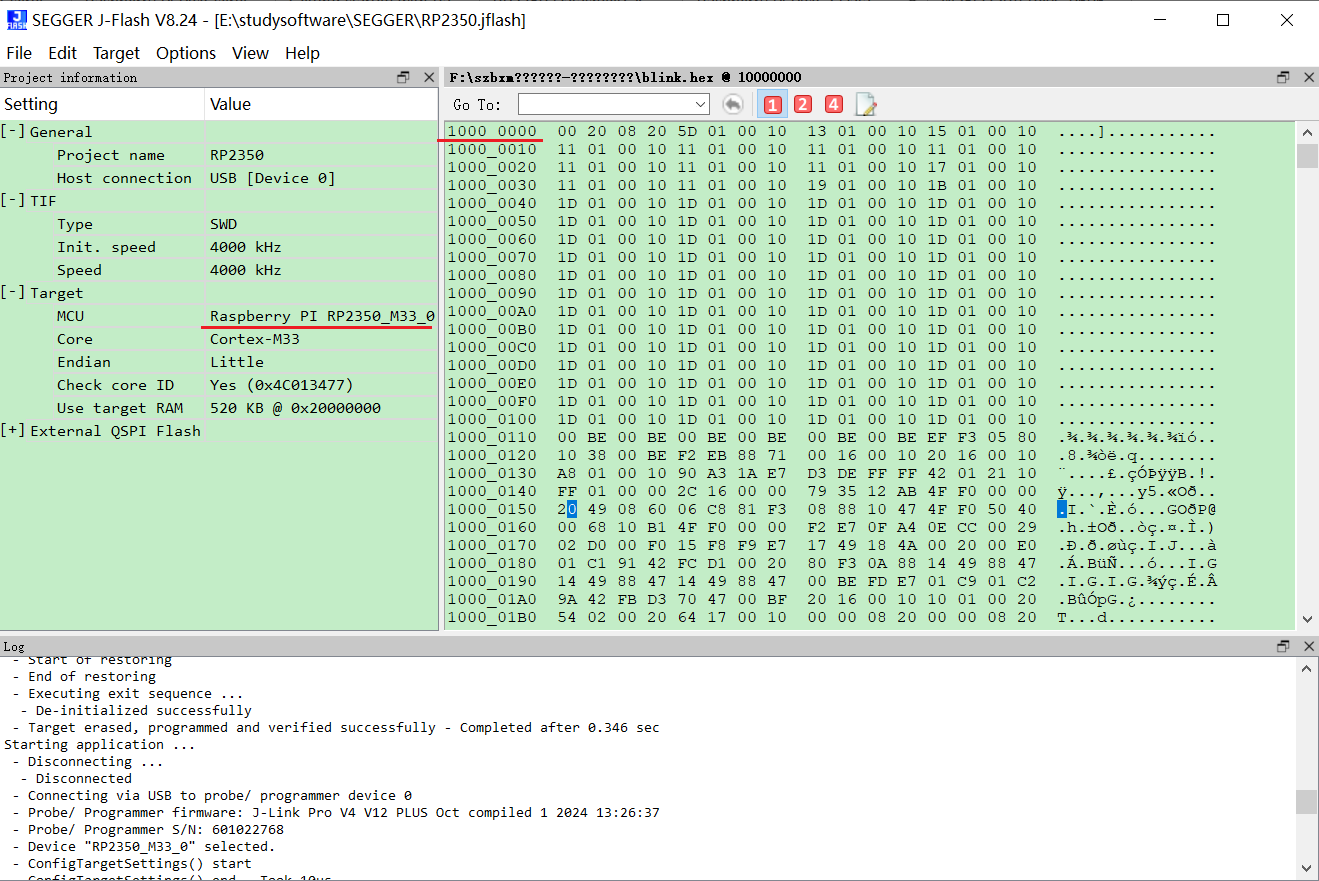Click the edit data notepad icon
This screenshot has width=1319, height=881.
(x=865, y=104)
